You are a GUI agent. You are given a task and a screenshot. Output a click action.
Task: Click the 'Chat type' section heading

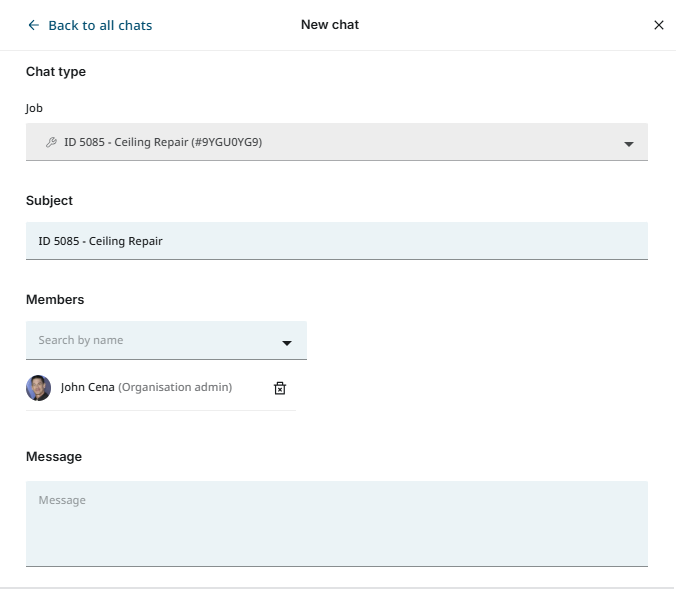56,72
